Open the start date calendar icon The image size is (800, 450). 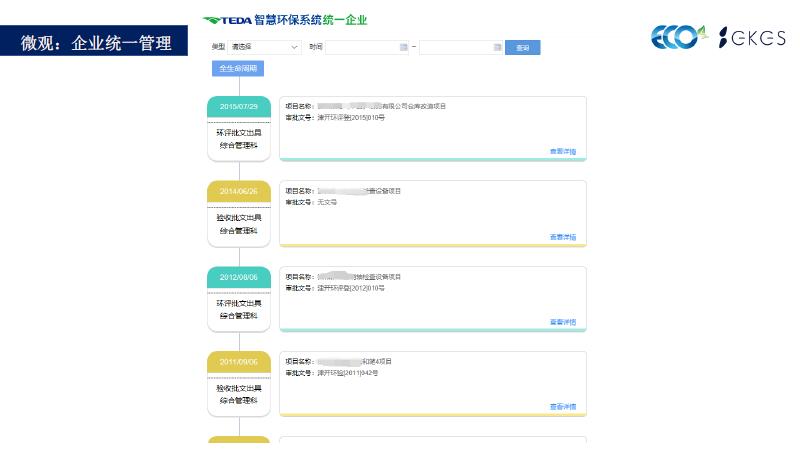click(x=403, y=47)
